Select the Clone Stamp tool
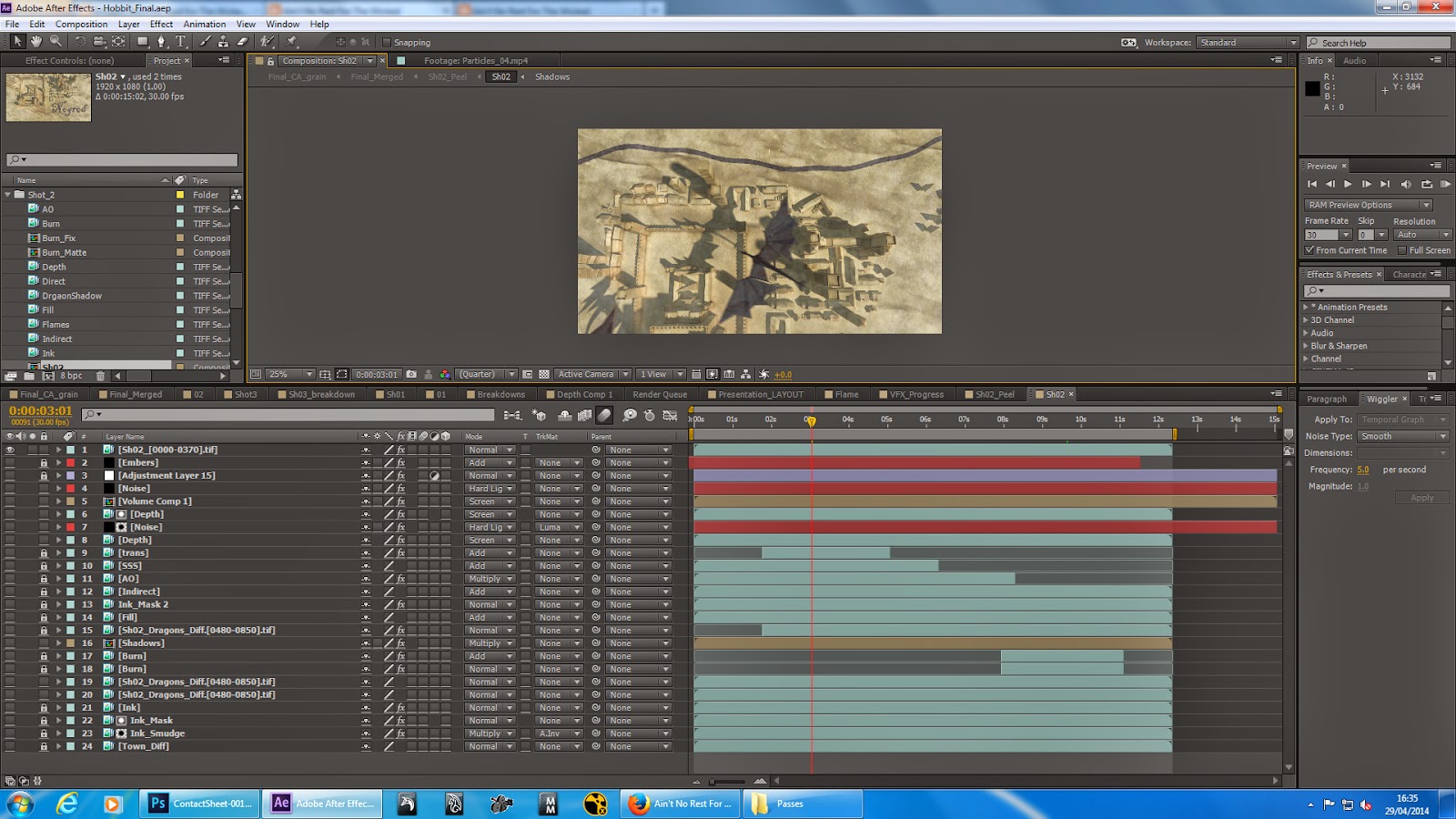 pos(223,42)
